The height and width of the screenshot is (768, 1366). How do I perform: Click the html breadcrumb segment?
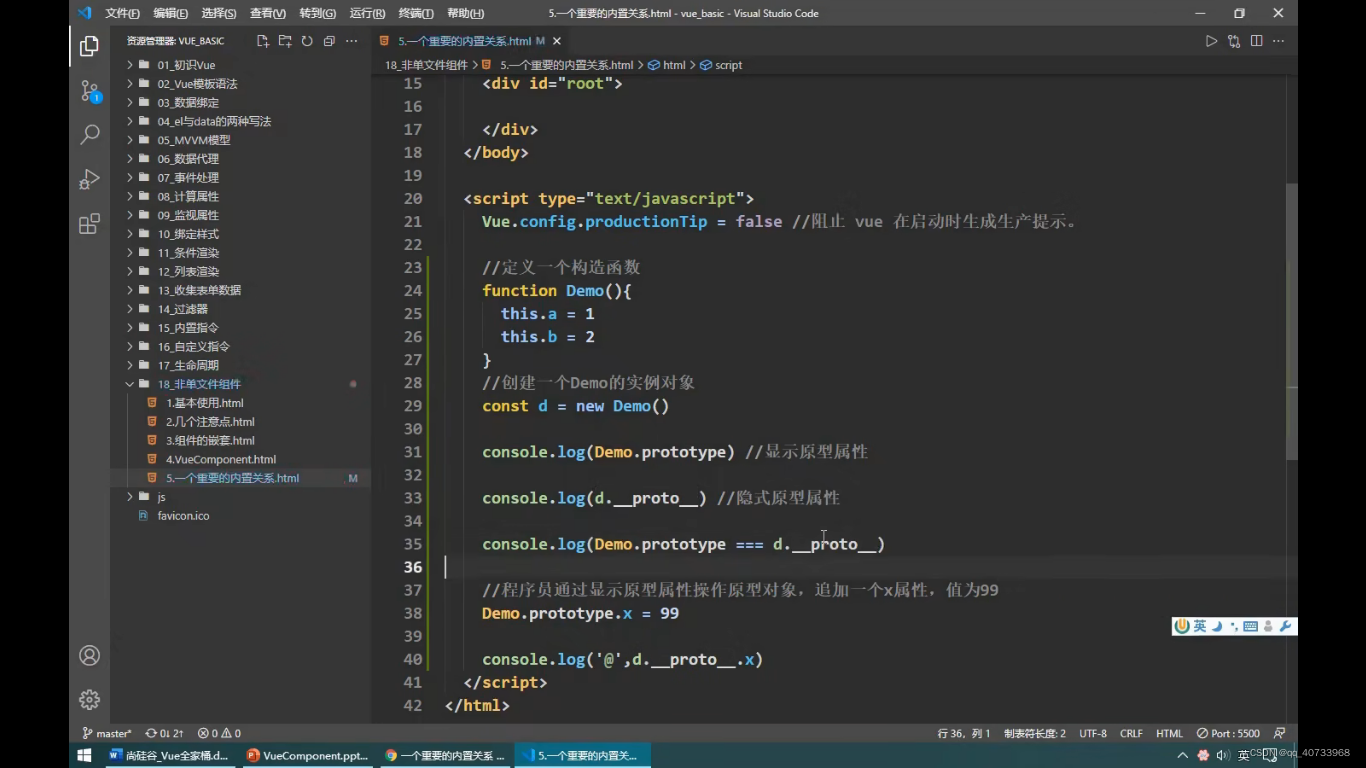pyautogui.click(x=667, y=65)
